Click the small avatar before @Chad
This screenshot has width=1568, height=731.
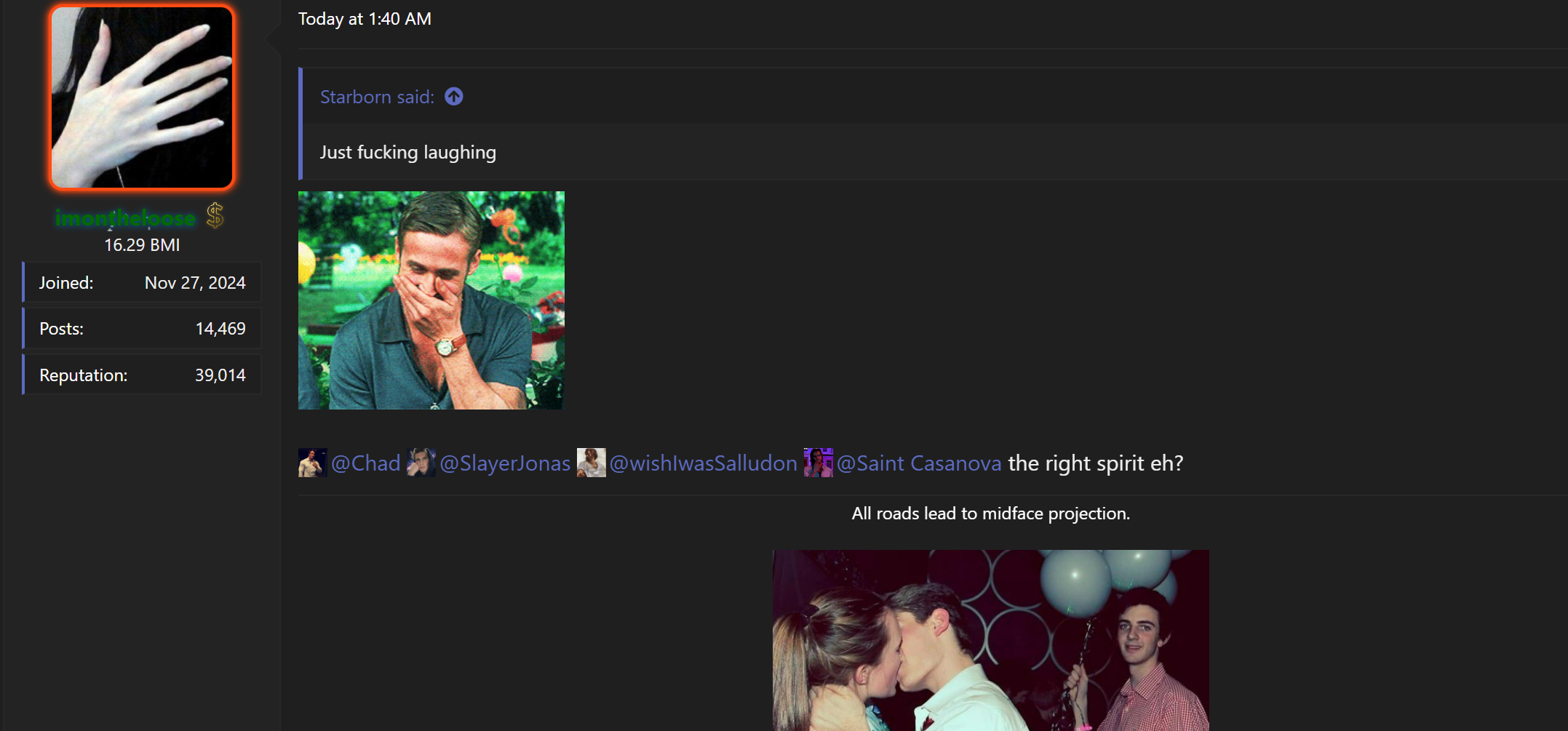coord(312,463)
